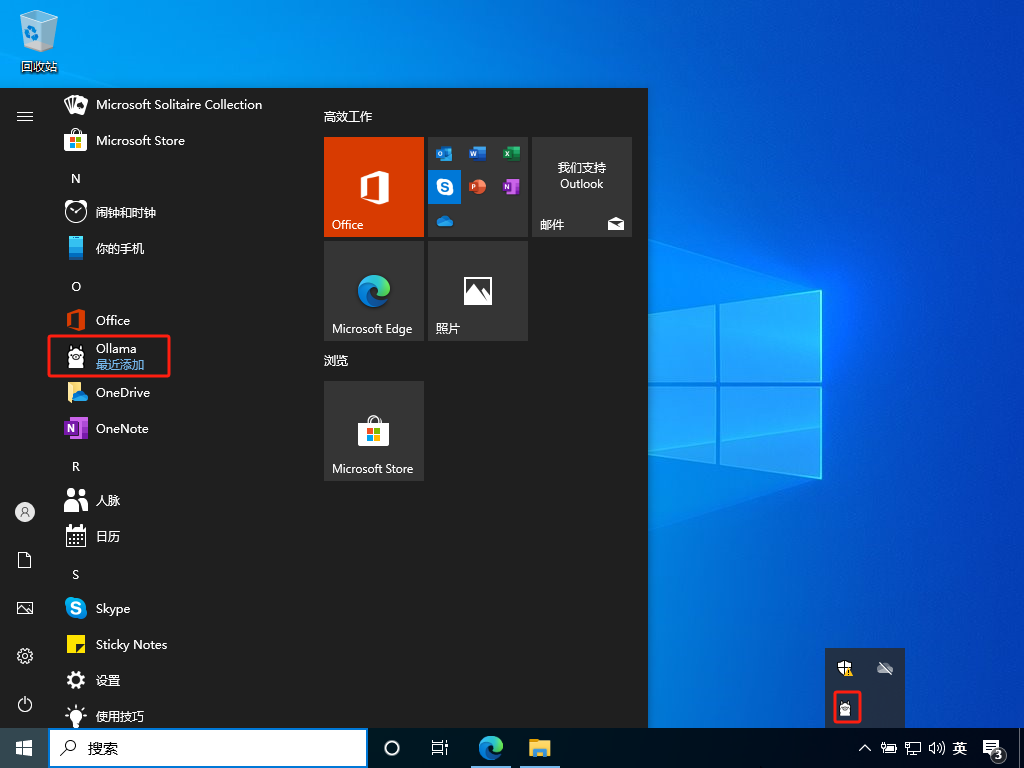
Task: Expand the Start menu hamburger navigation
Action: pyautogui.click(x=25, y=116)
